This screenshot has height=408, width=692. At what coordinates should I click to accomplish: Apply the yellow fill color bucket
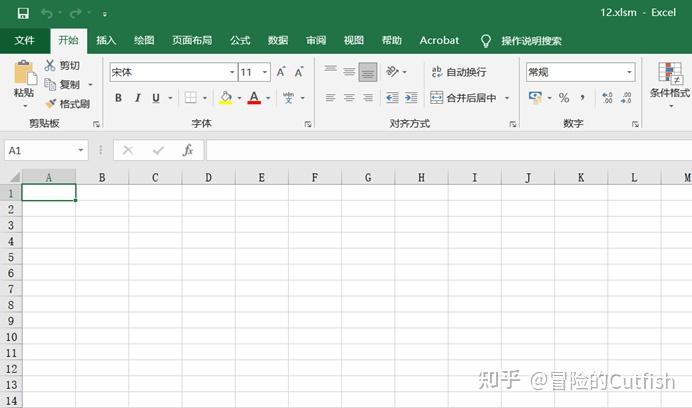pyautogui.click(x=226, y=98)
